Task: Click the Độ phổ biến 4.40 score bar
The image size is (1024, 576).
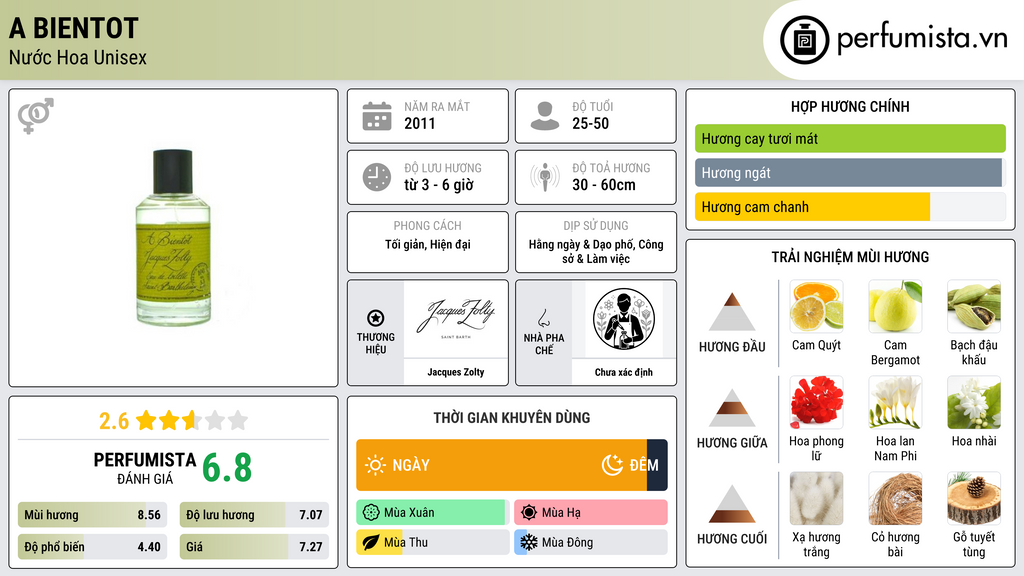Action: [93, 547]
